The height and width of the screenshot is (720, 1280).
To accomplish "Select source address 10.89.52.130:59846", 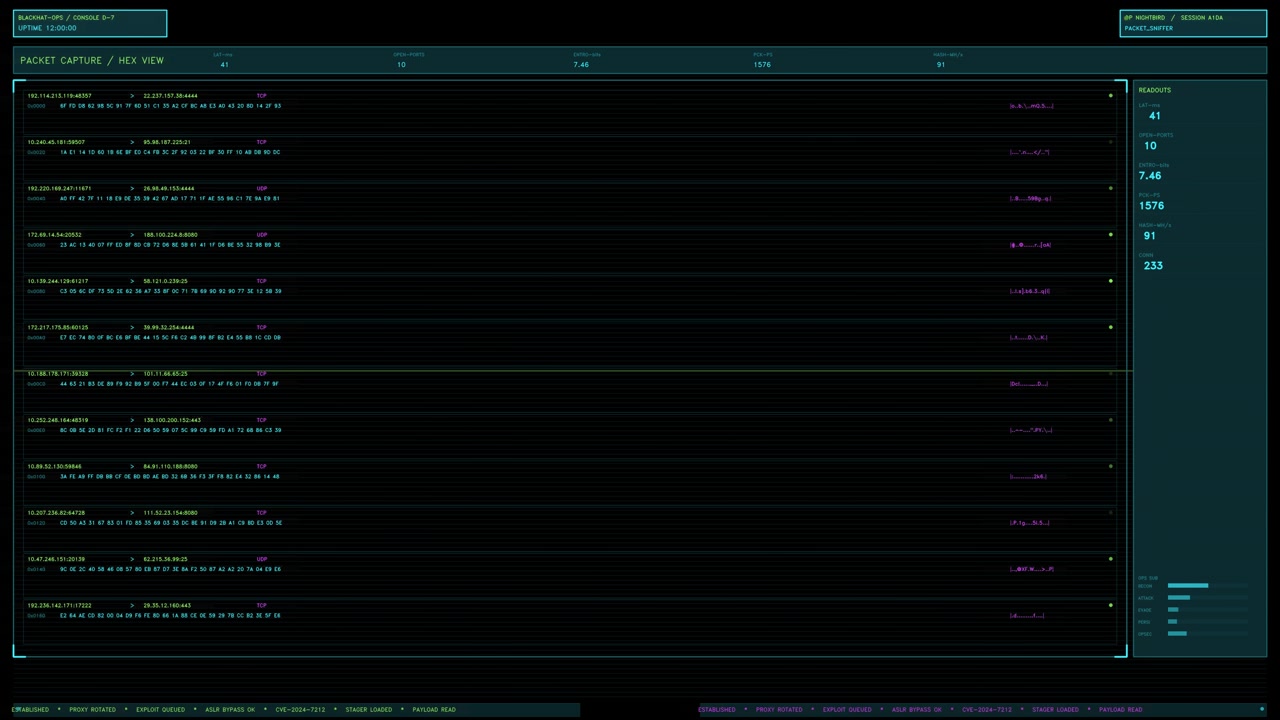I will [x=55, y=466].
